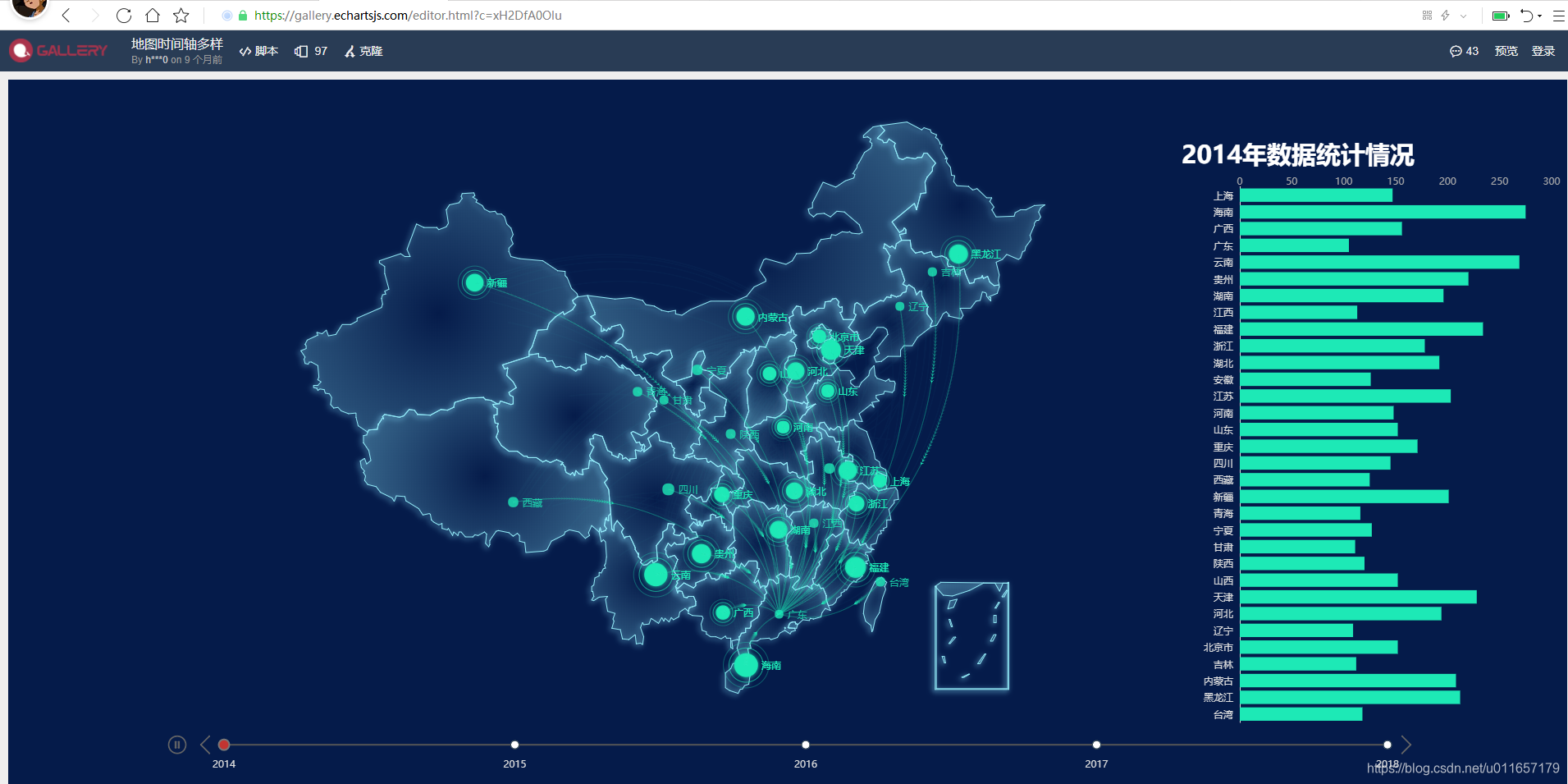Screen dimensions: 1568x784
Task: Click the 山东 map marker
Action: pos(828,391)
